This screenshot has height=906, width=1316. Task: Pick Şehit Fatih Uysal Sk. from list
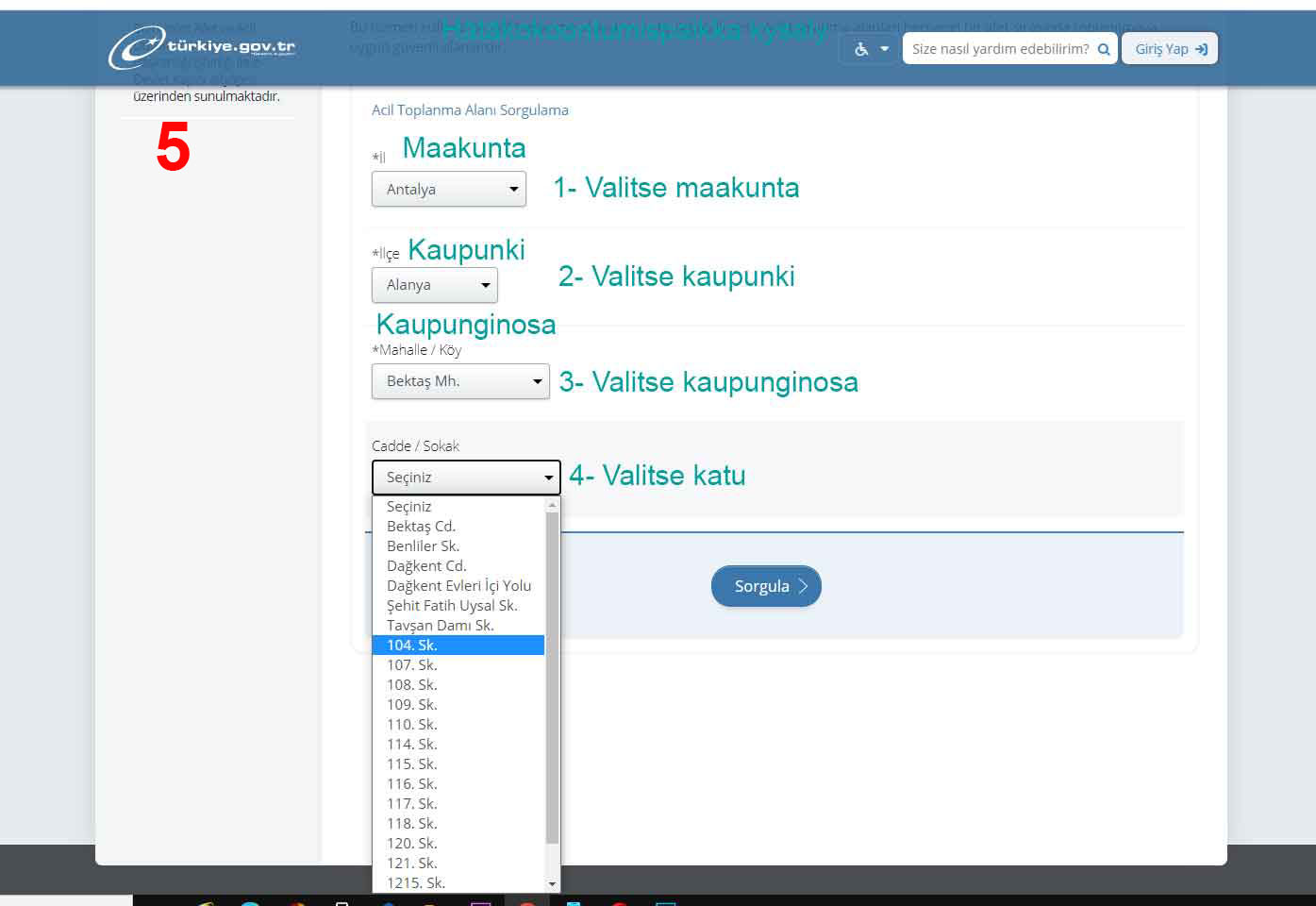pos(452,606)
